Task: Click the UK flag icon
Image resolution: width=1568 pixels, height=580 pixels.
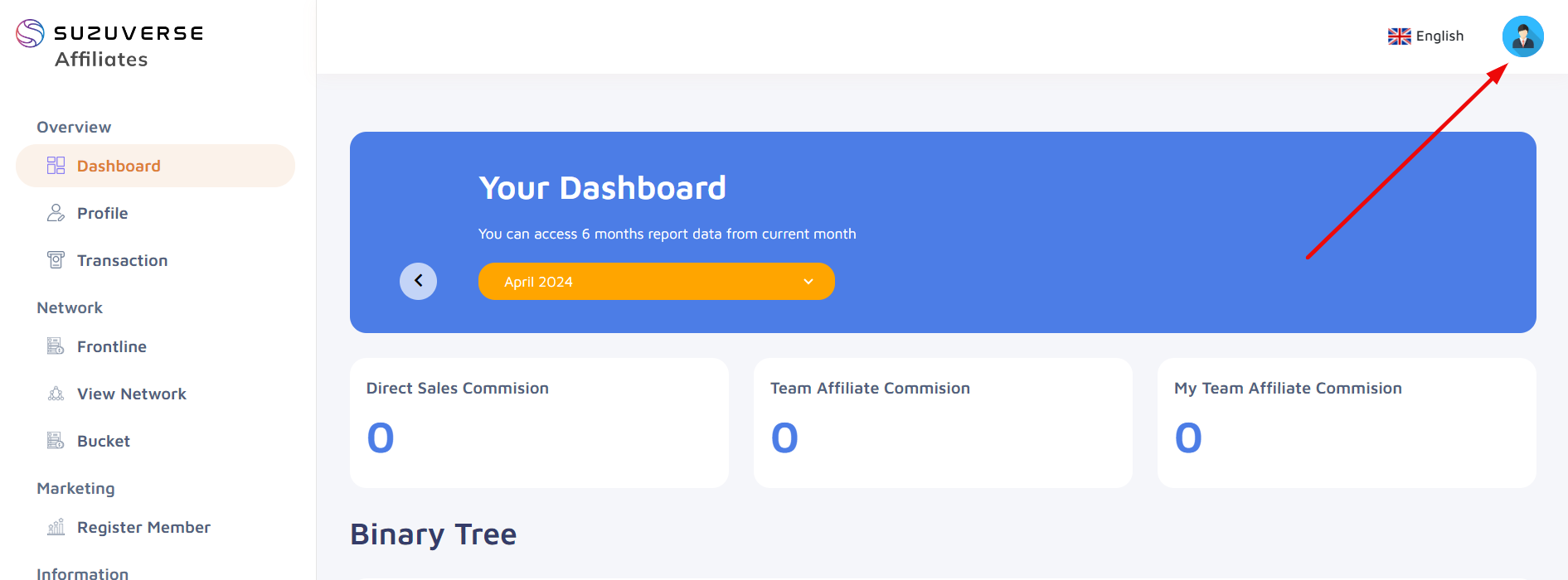Action: click(x=1400, y=36)
